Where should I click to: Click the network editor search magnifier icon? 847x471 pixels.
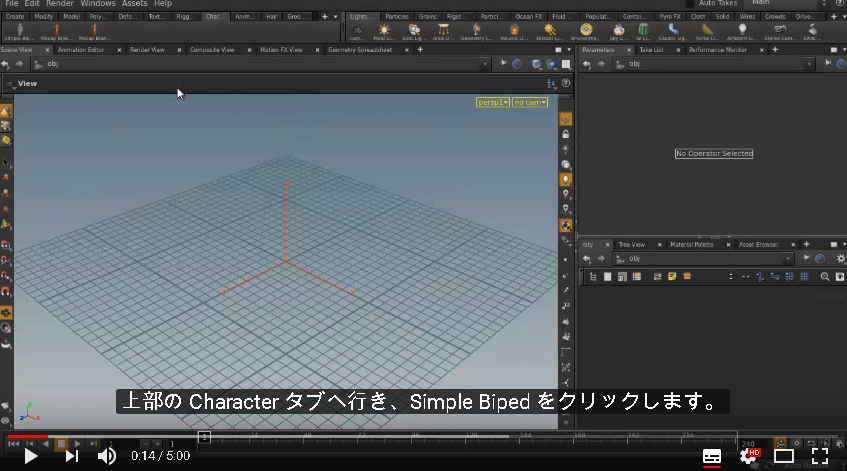[824, 277]
